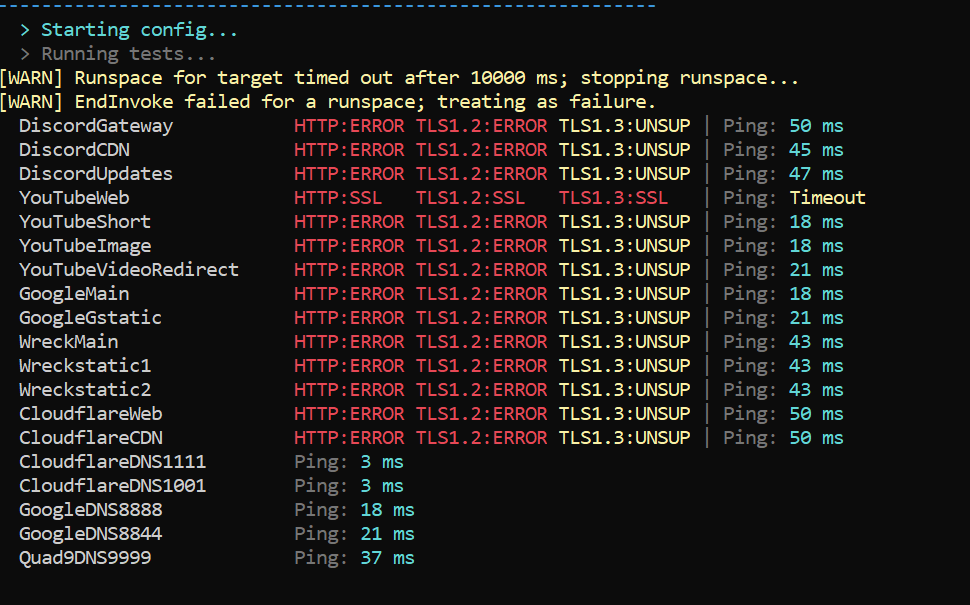The width and height of the screenshot is (970, 605).
Task: Click the EndInvoke failed warning line
Action: 328,102
